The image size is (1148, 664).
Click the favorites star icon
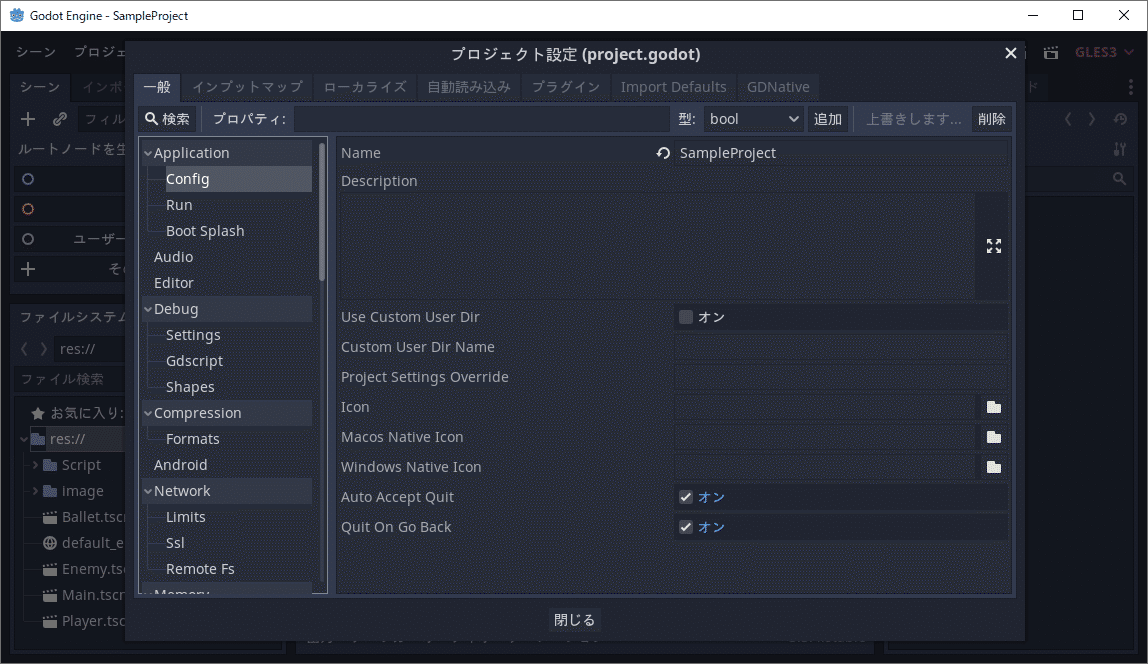38,414
